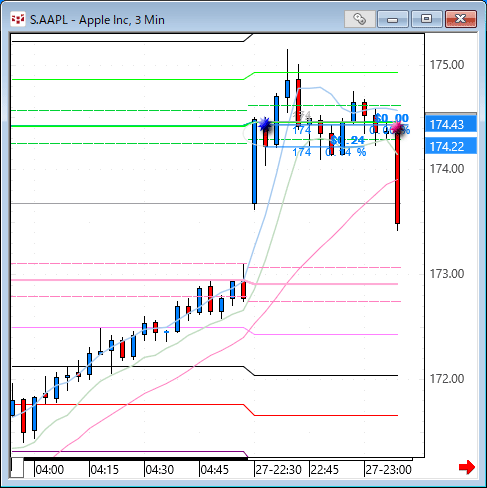Click the S.AAPL chart application icon

[x=17, y=19]
